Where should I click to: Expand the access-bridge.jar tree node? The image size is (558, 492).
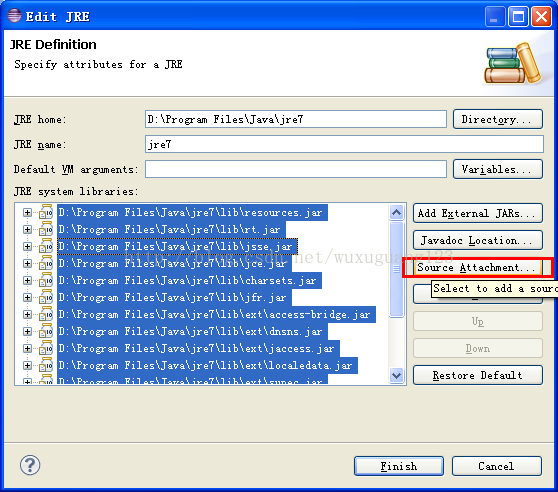(27, 314)
